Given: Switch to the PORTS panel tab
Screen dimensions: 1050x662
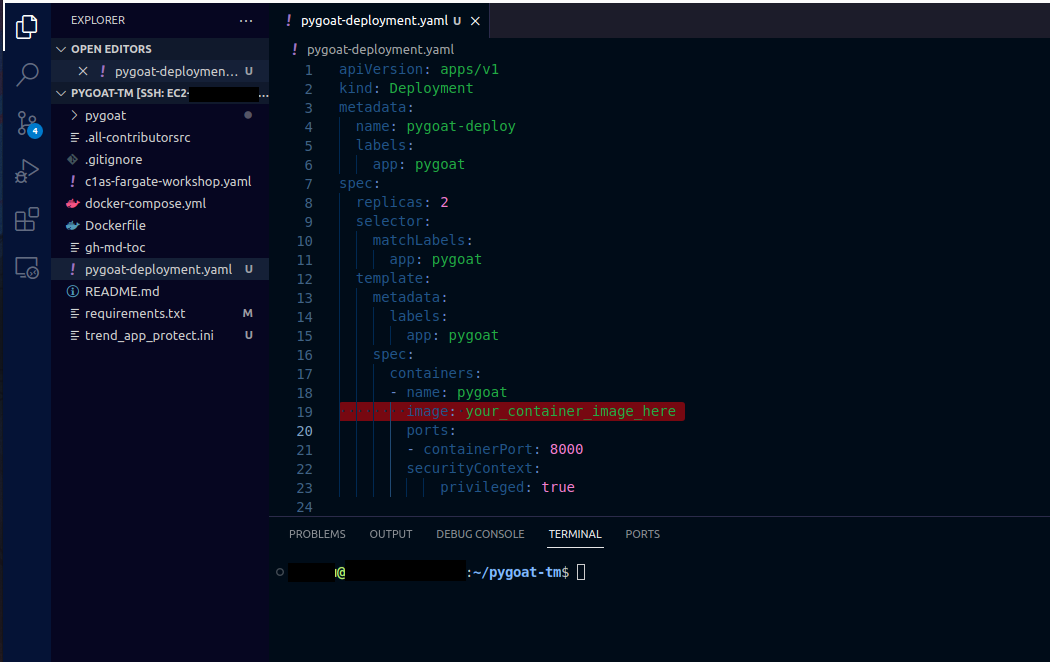Looking at the screenshot, I should pos(642,534).
